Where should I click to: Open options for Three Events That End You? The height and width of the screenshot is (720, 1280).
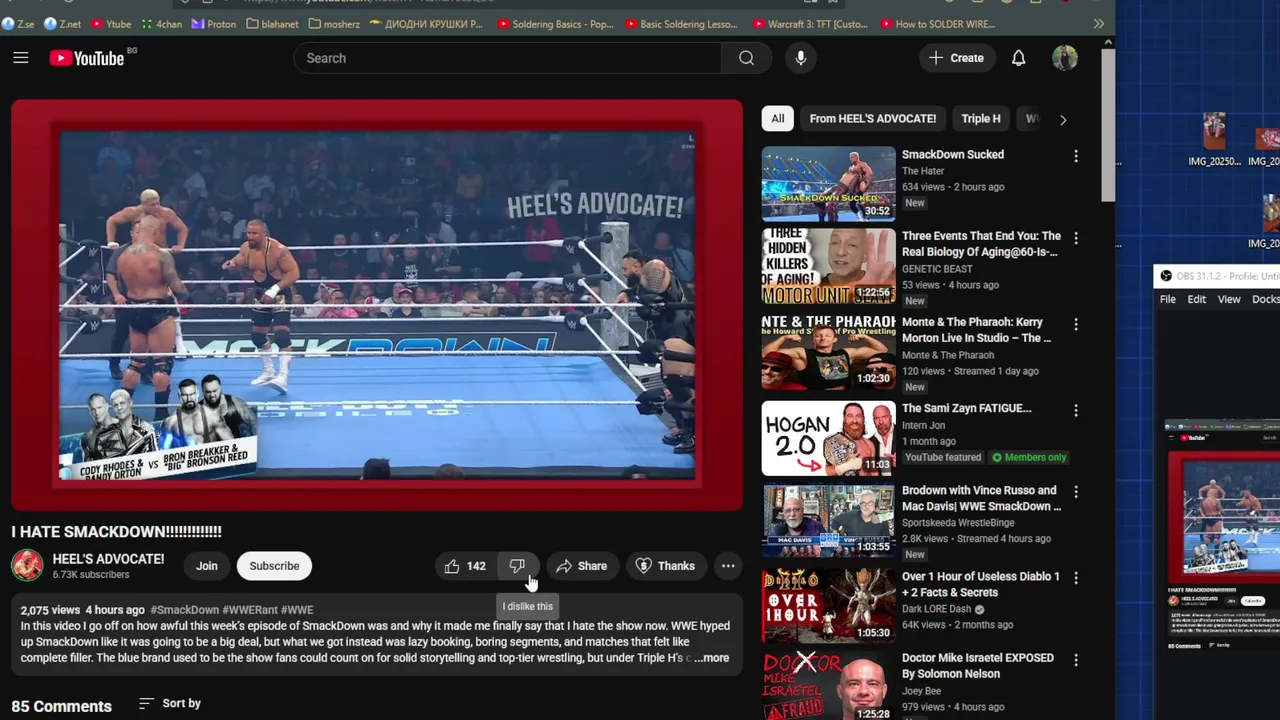click(1076, 238)
